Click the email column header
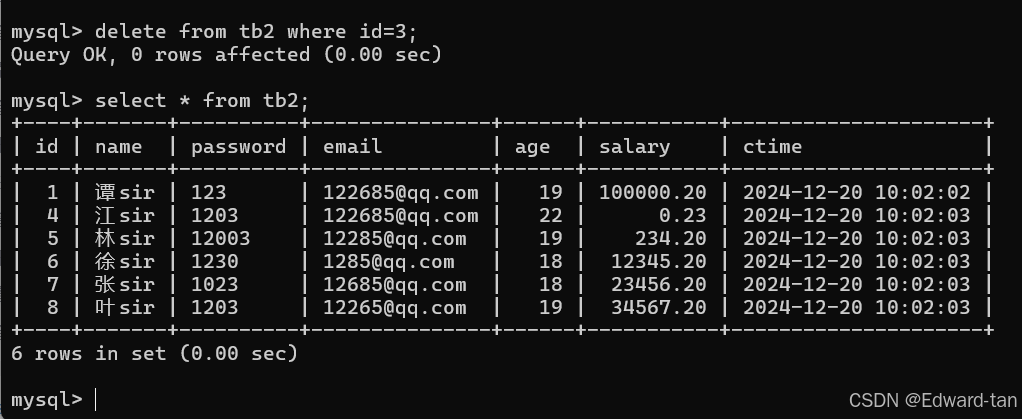Viewport: 1022px width, 419px height. (352, 146)
